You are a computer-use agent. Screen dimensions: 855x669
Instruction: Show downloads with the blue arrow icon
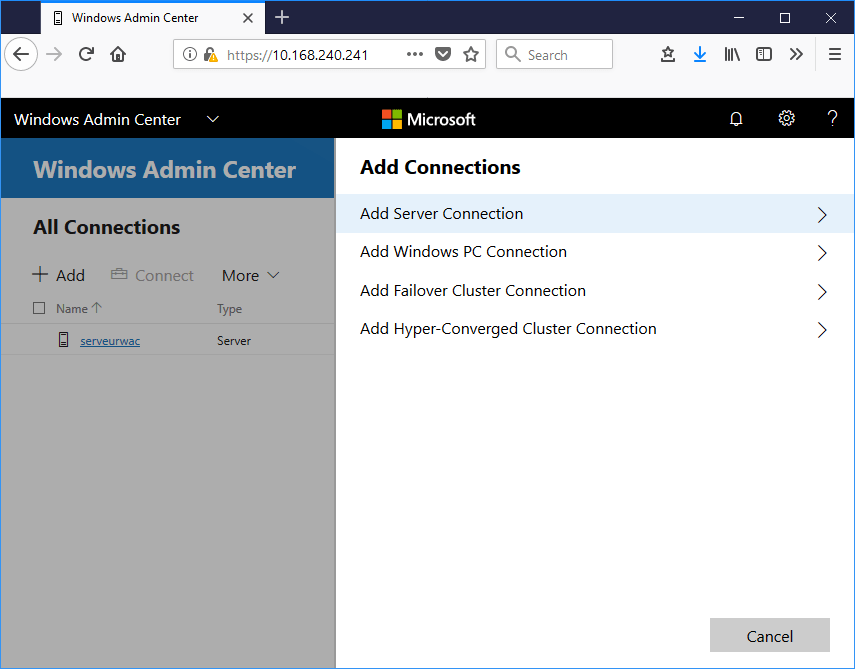coord(700,54)
